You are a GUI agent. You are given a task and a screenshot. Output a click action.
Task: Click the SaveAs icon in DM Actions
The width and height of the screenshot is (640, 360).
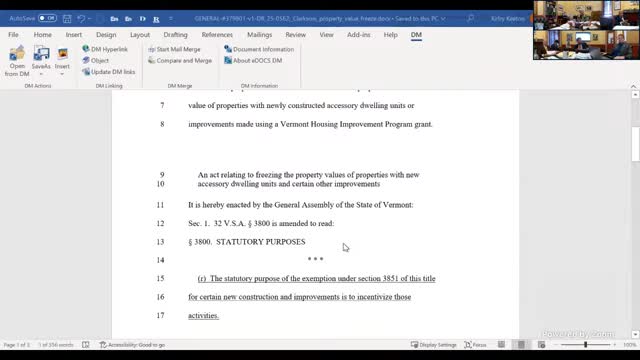(41, 54)
